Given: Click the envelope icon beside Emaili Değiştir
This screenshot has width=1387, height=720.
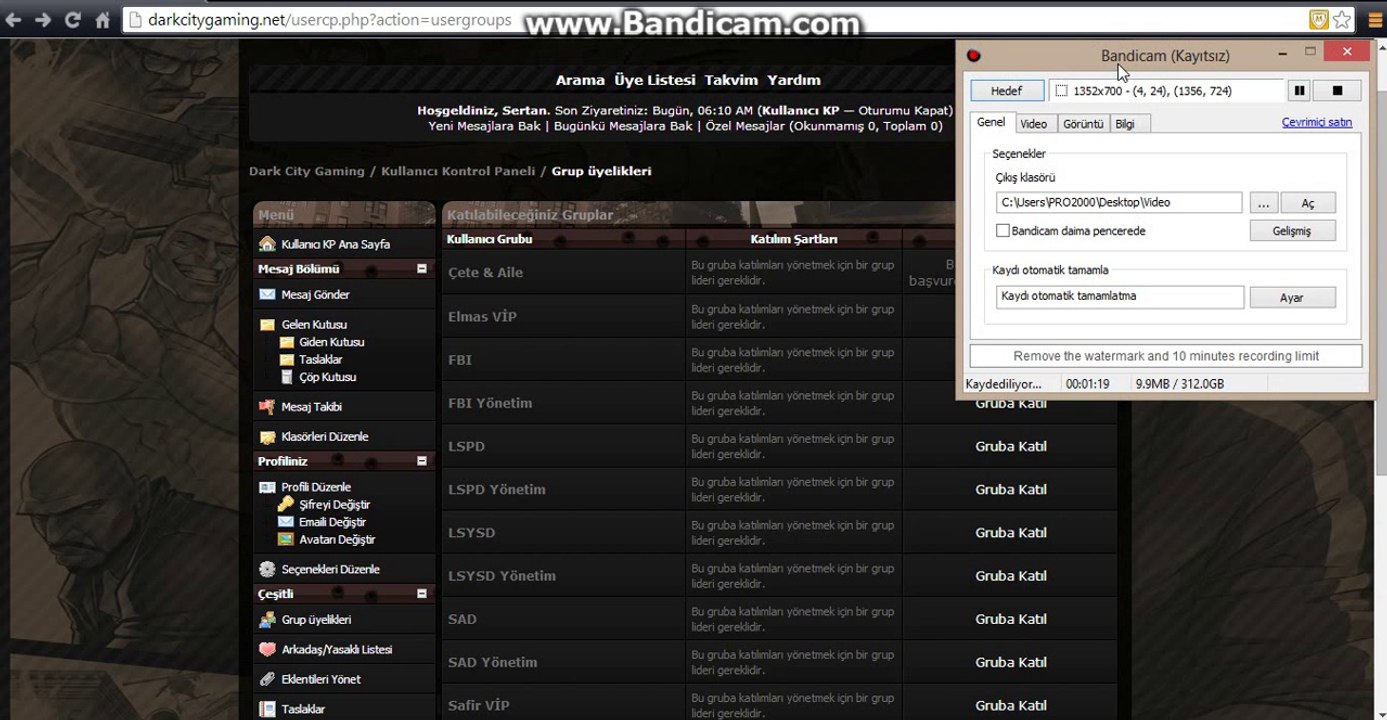Looking at the screenshot, I should point(286,522).
